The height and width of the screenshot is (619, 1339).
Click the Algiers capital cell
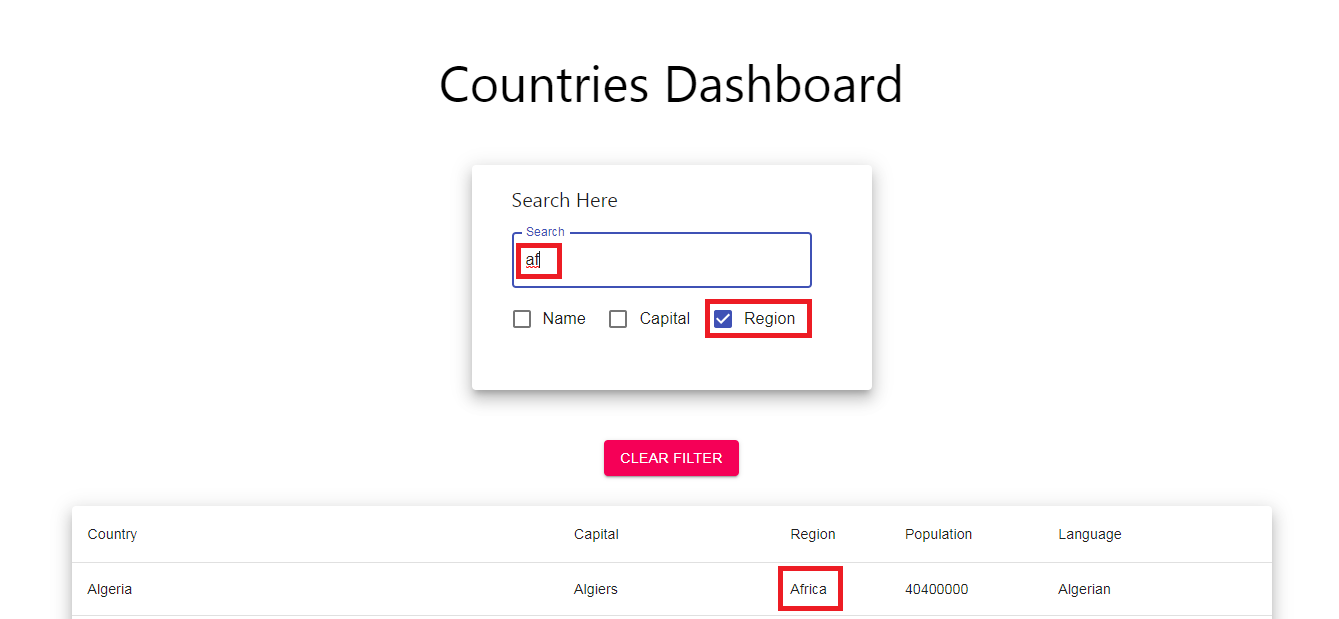pos(596,589)
